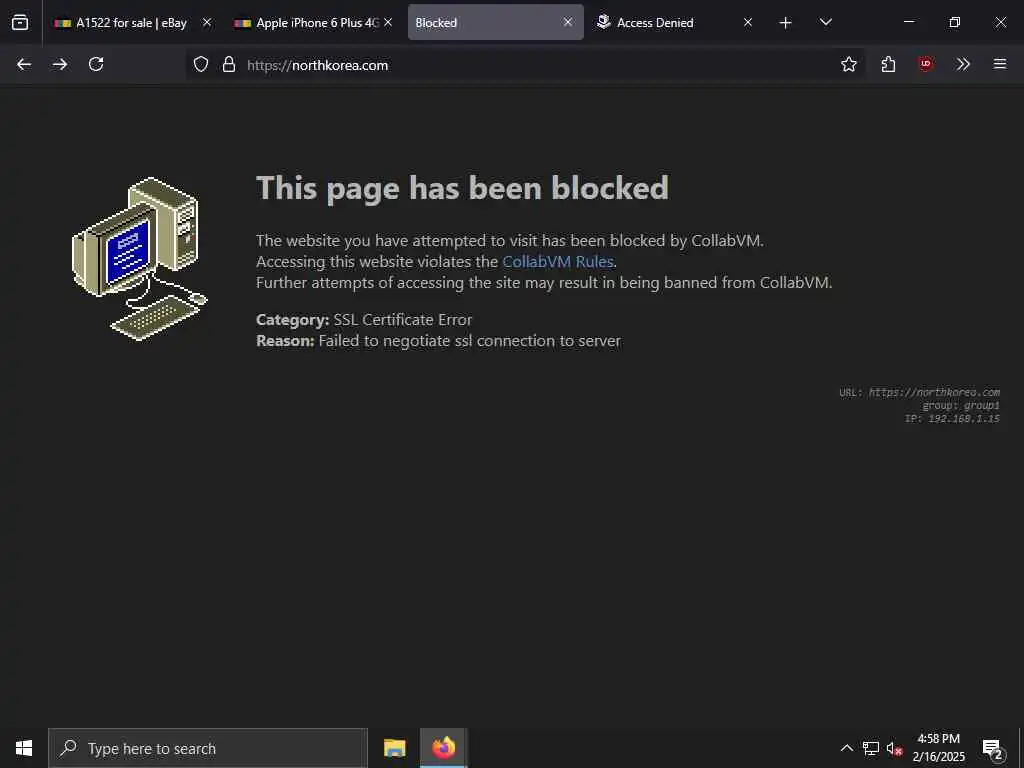
Task: Open the muted volume tray icon
Action: [x=894, y=748]
